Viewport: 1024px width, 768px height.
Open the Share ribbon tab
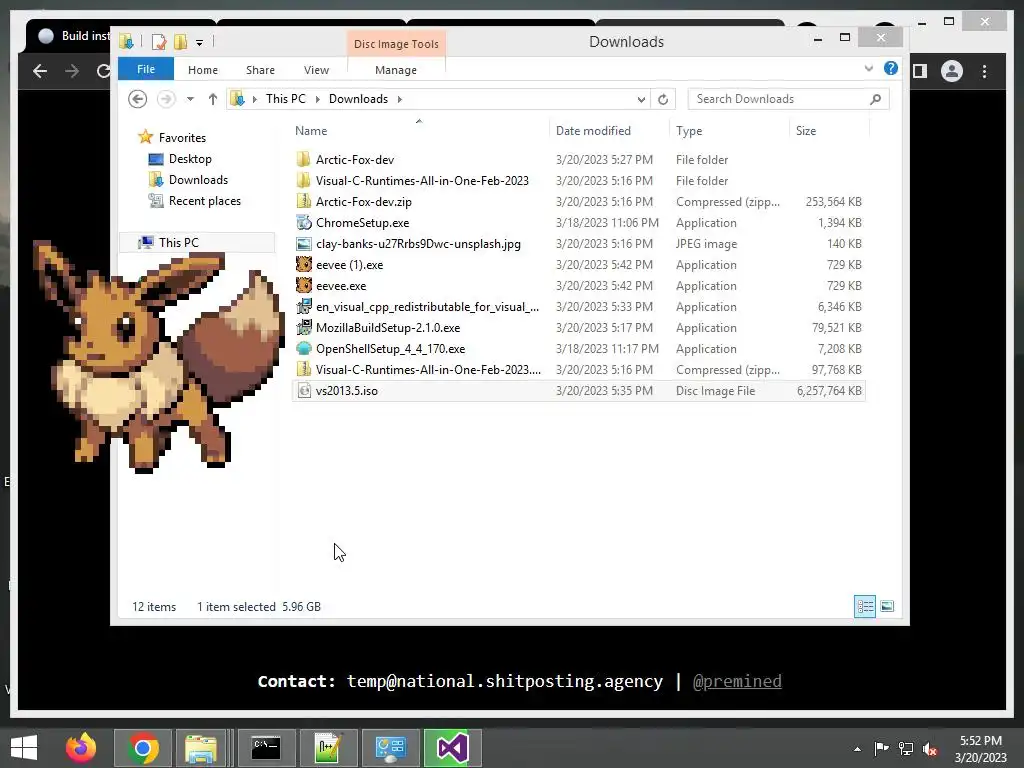260,70
